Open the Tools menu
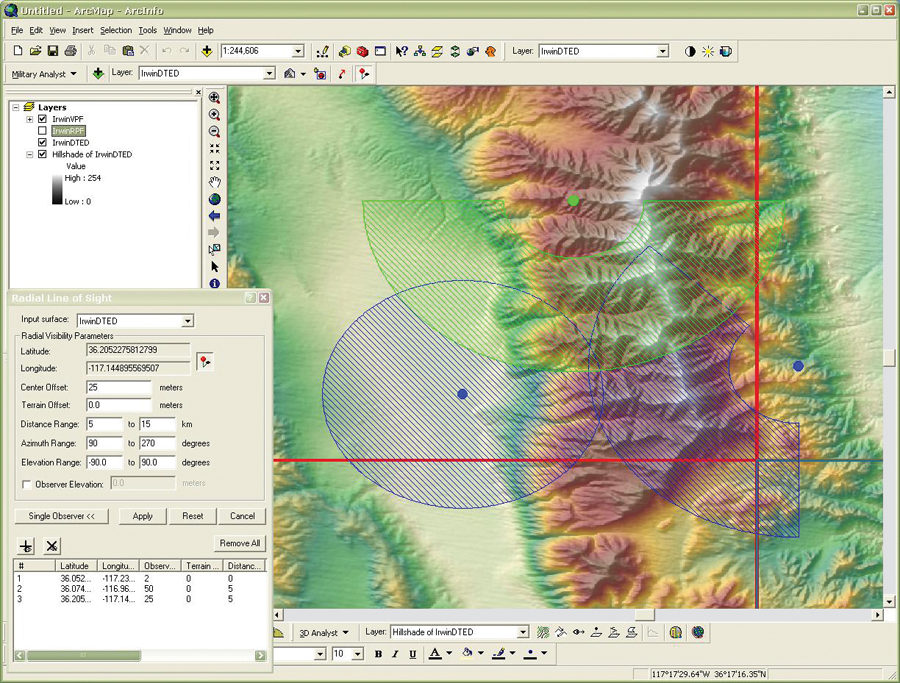Viewport: 900px width, 683px height. pyautogui.click(x=147, y=31)
